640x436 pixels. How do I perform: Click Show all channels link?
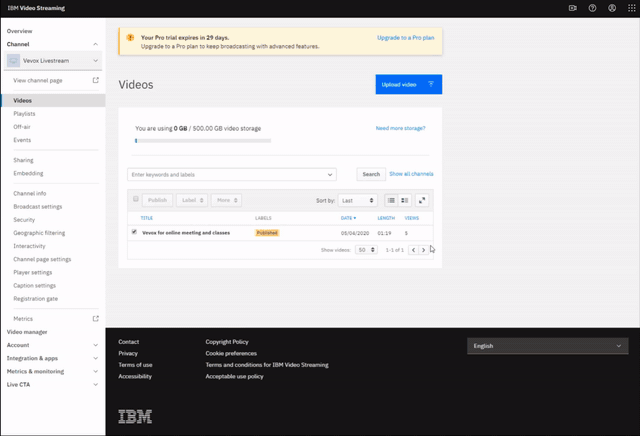[411, 174]
